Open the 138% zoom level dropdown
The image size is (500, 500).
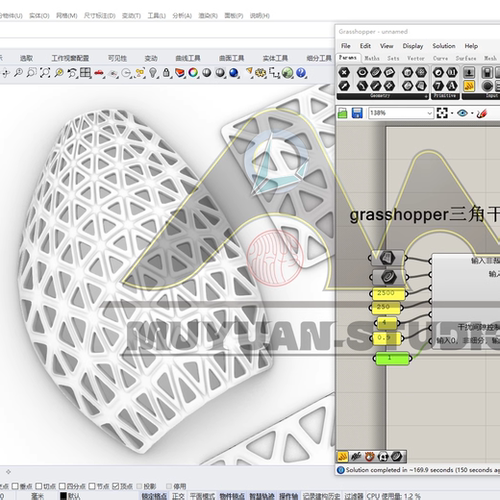401,113
